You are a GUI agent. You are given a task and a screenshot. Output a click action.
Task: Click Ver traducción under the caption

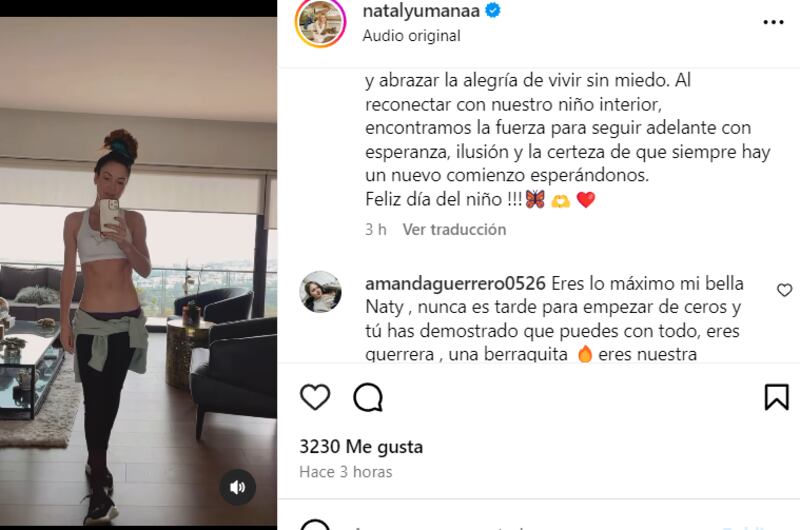click(454, 230)
